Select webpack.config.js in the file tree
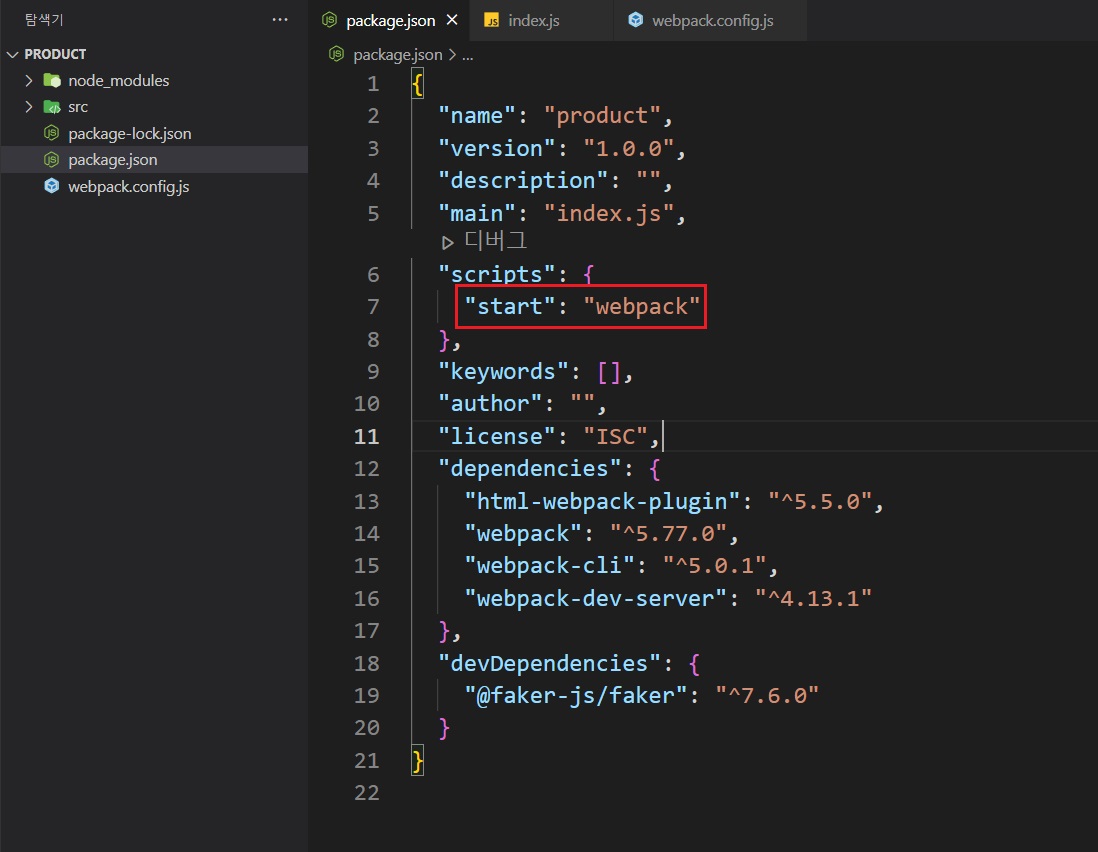1098x852 pixels. (154, 186)
